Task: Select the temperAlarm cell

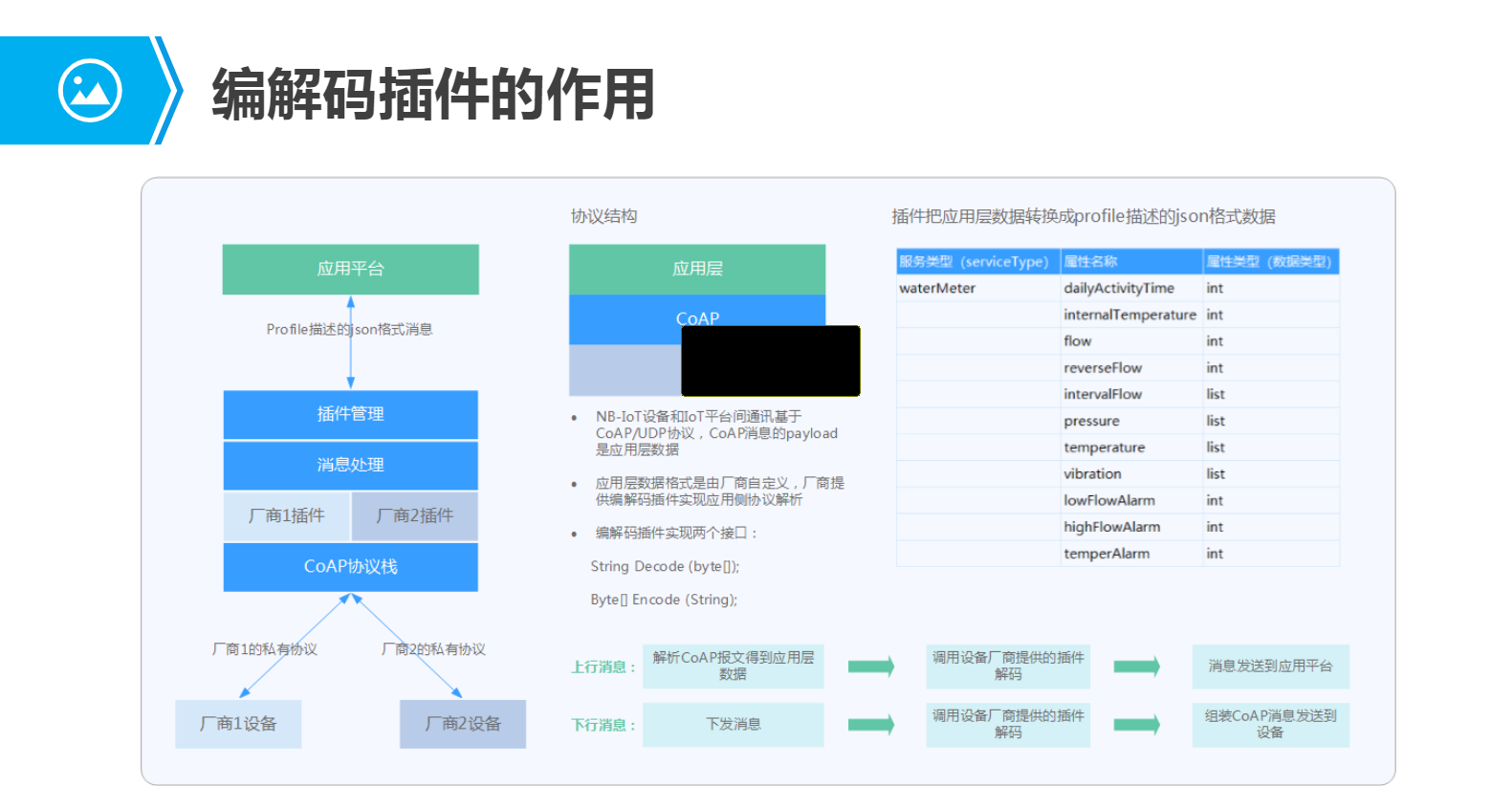Action: coord(1131,554)
